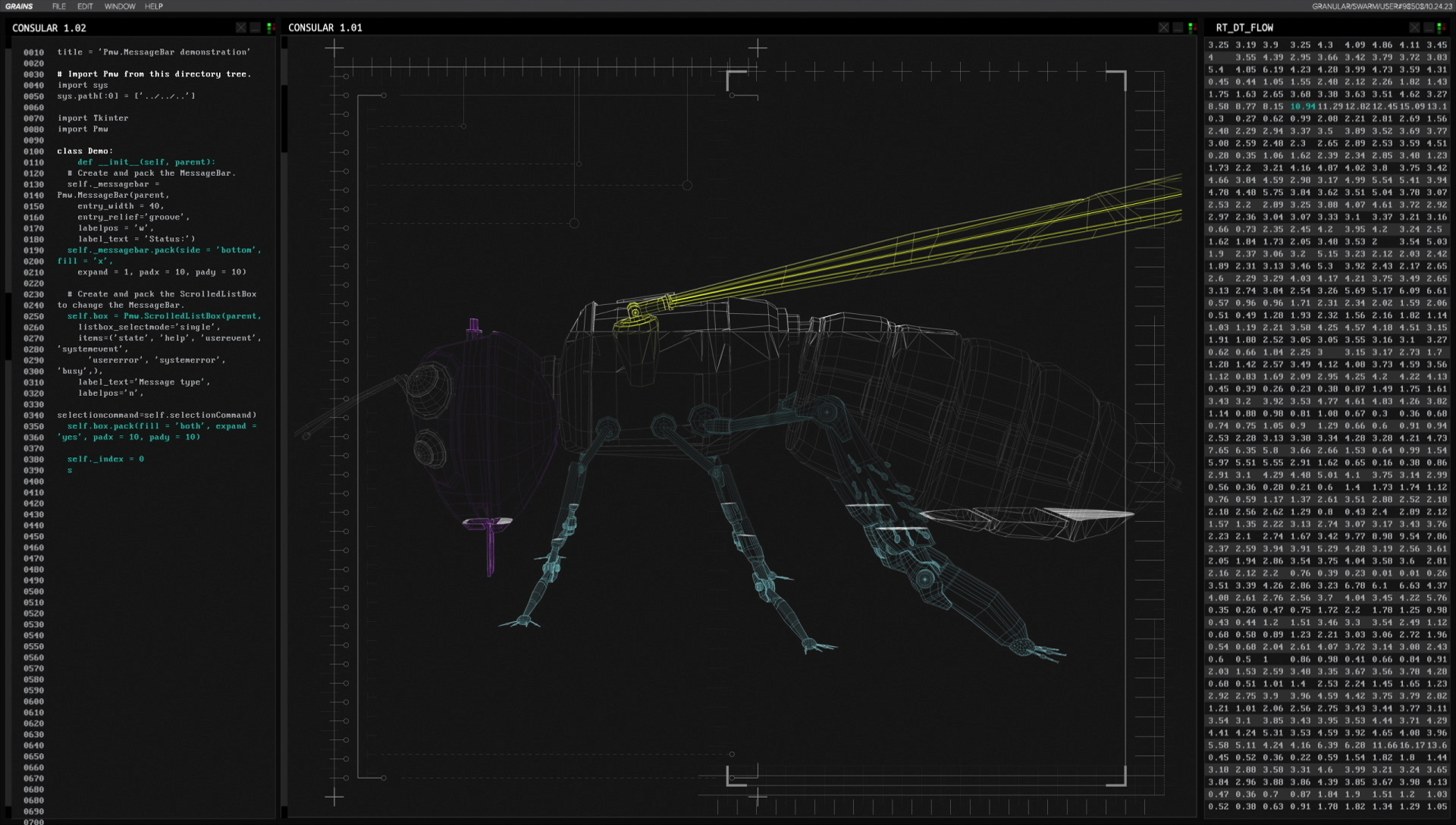The image size is (1456, 825).
Task: Click the code line "entry_relief='groove',"
Action: coord(133,217)
